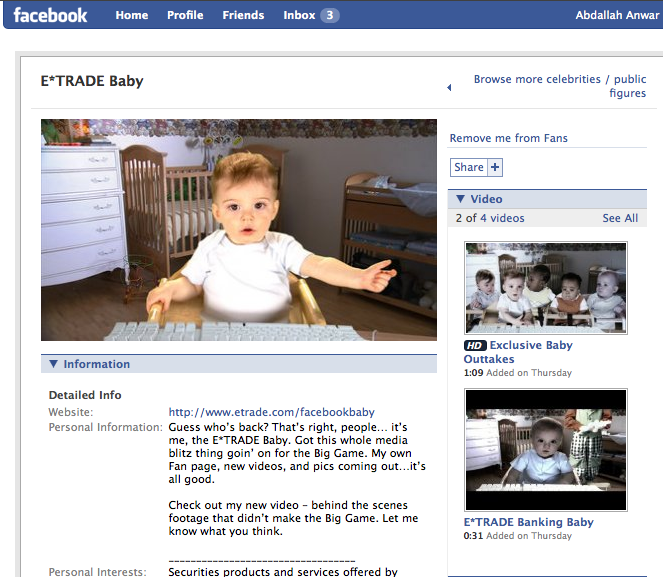663x577 pixels.
Task: Click the Information section header title
Action: click(x=97, y=364)
